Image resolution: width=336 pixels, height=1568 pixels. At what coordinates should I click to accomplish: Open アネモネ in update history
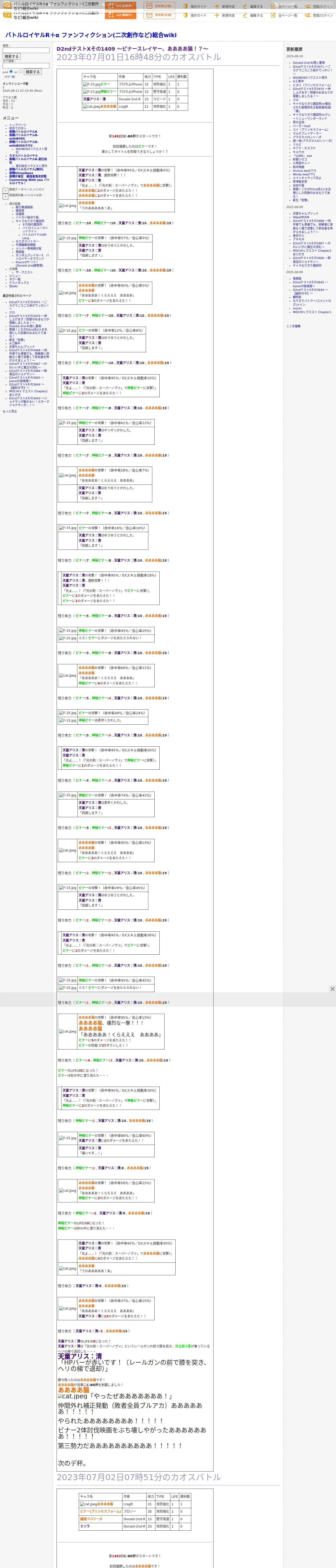298,239
